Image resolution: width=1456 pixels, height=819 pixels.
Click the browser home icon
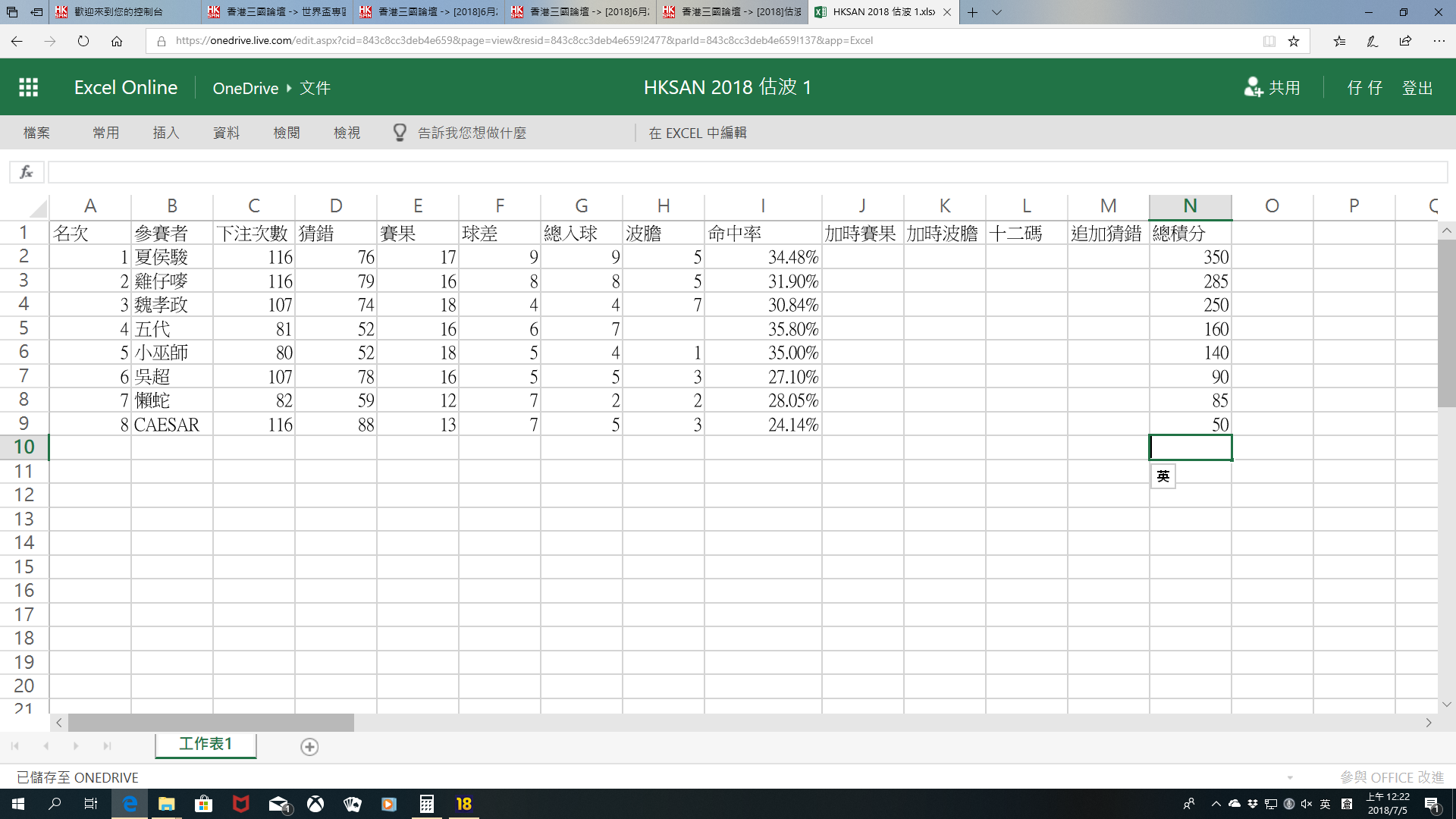tap(117, 41)
